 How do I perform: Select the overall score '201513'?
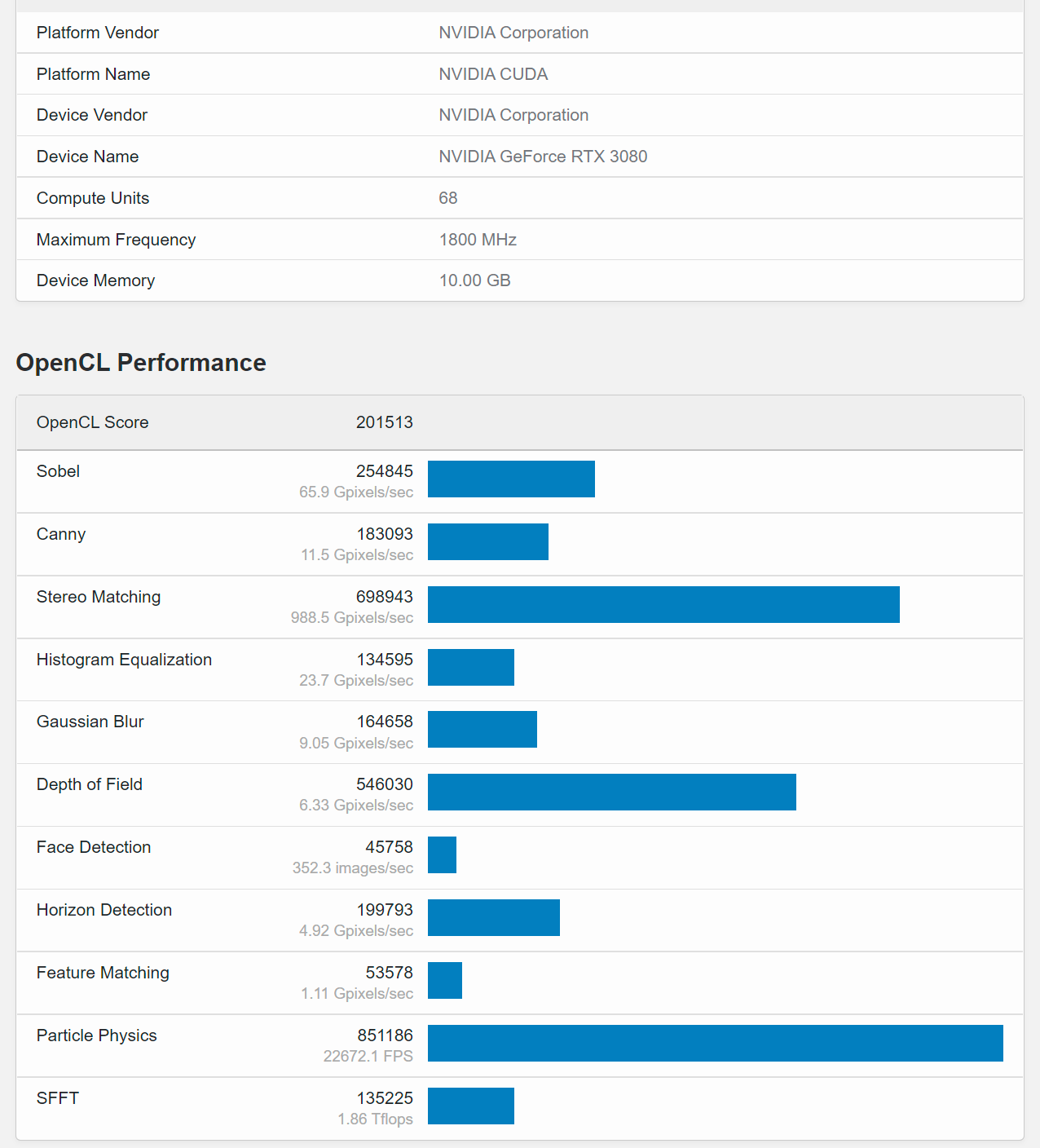(385, 422)
